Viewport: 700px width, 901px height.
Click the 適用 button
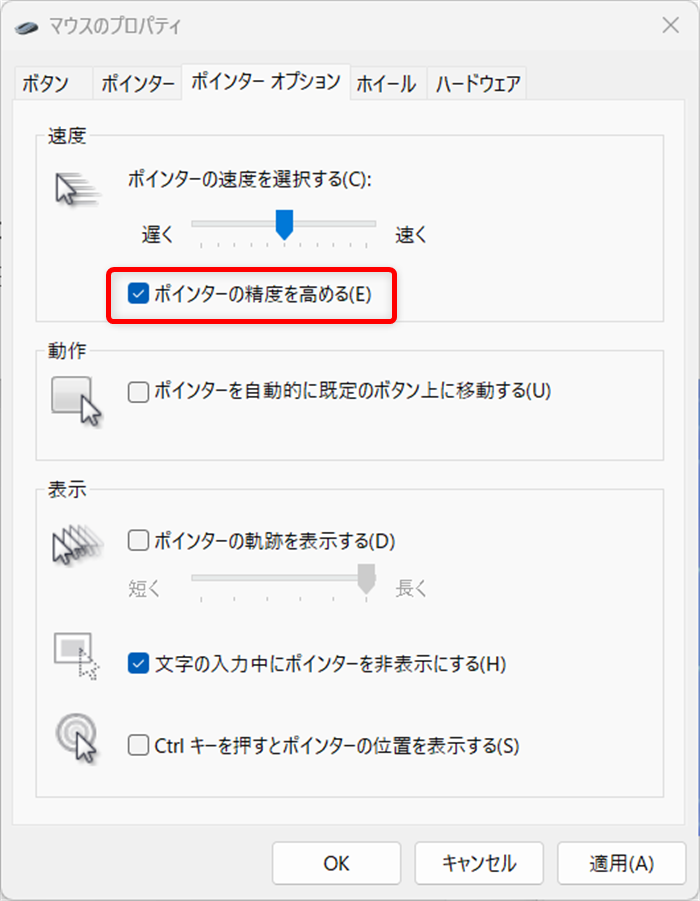[x=622, y=862]
